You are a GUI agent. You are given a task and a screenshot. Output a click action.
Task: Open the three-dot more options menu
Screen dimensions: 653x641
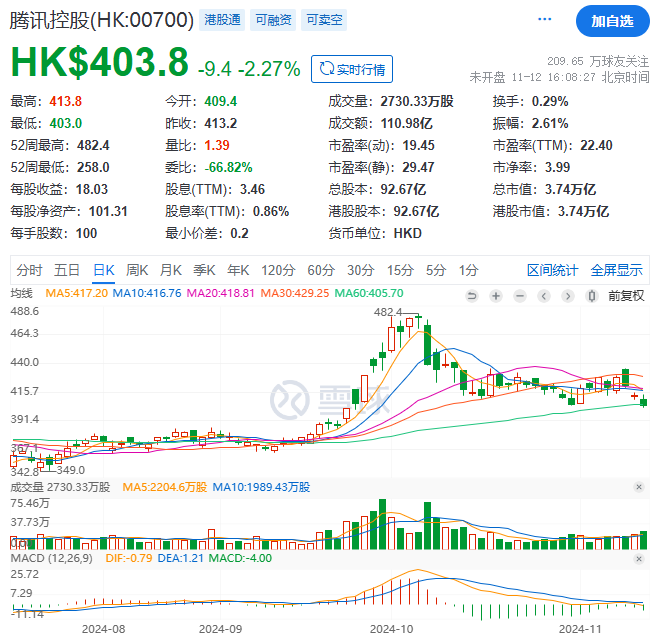[x=543, y=20]
